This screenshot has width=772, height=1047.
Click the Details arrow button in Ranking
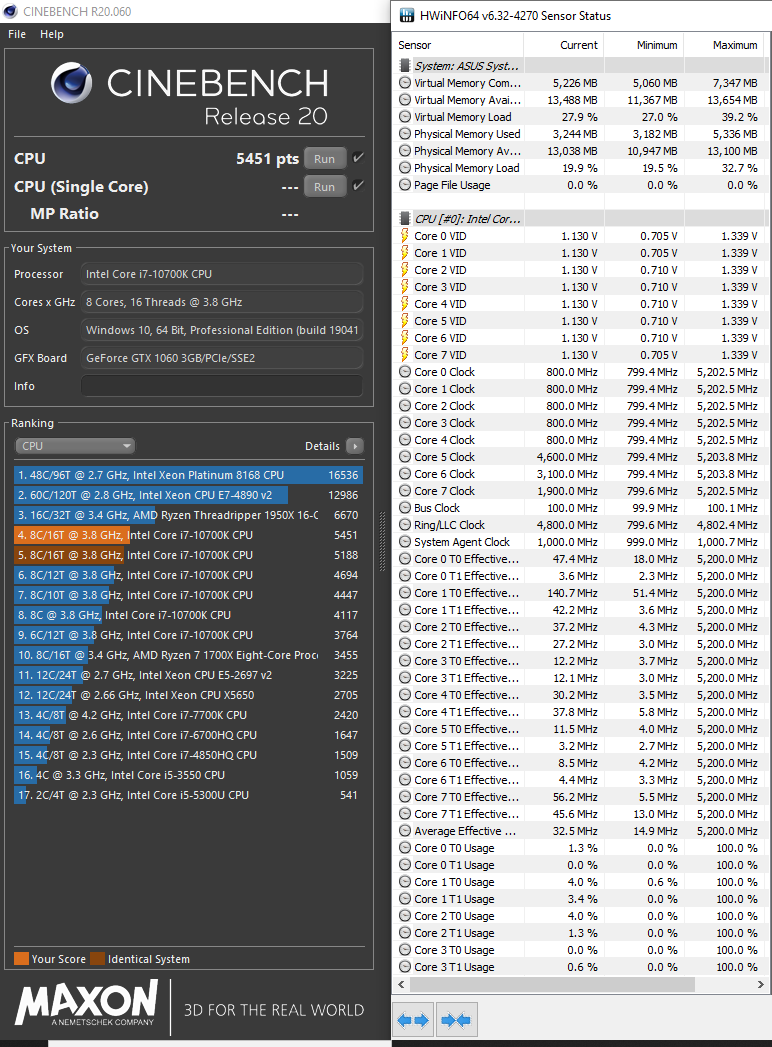click(355, 446)
